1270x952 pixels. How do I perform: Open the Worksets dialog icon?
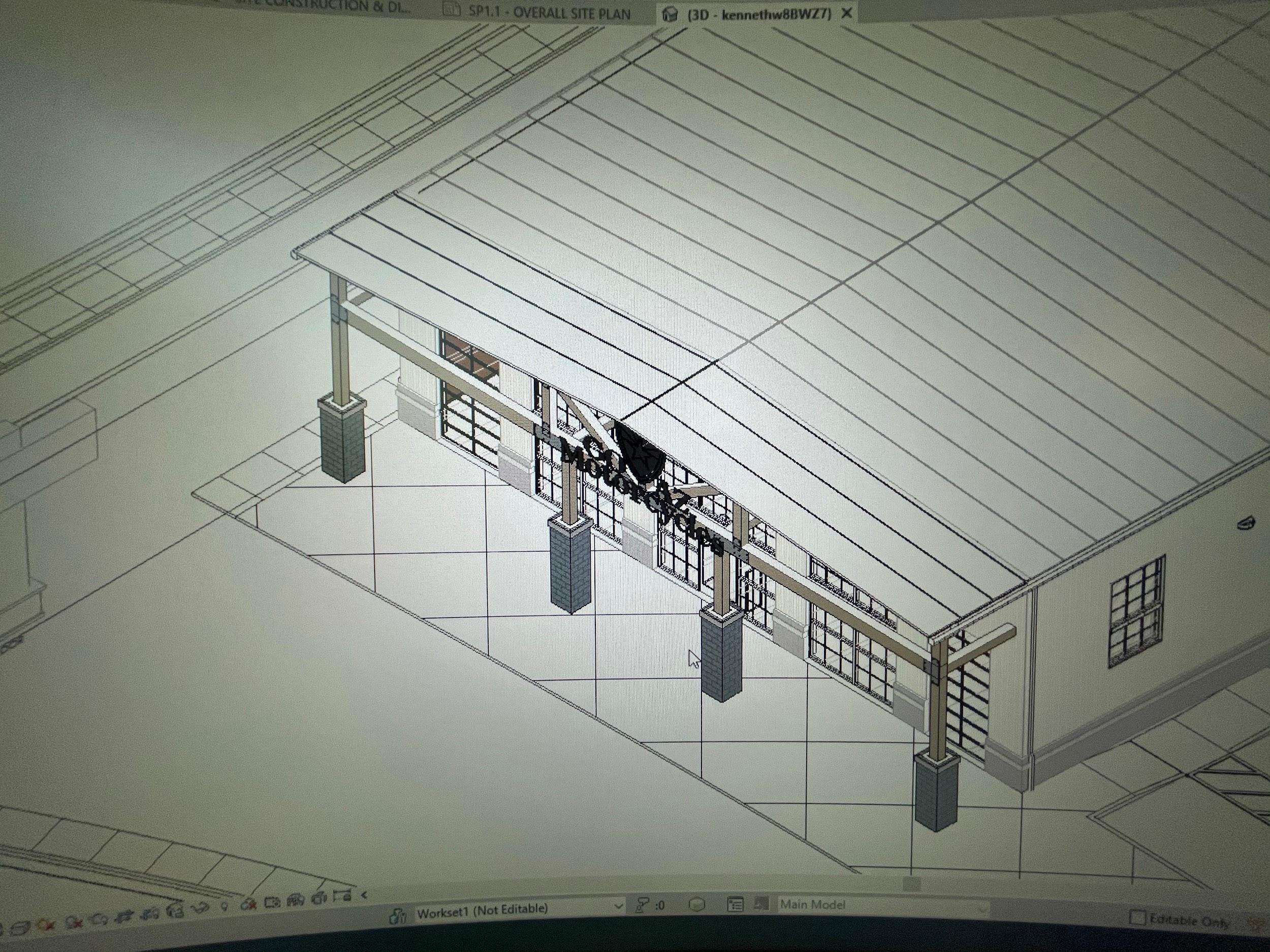click(x=397, y=915)
